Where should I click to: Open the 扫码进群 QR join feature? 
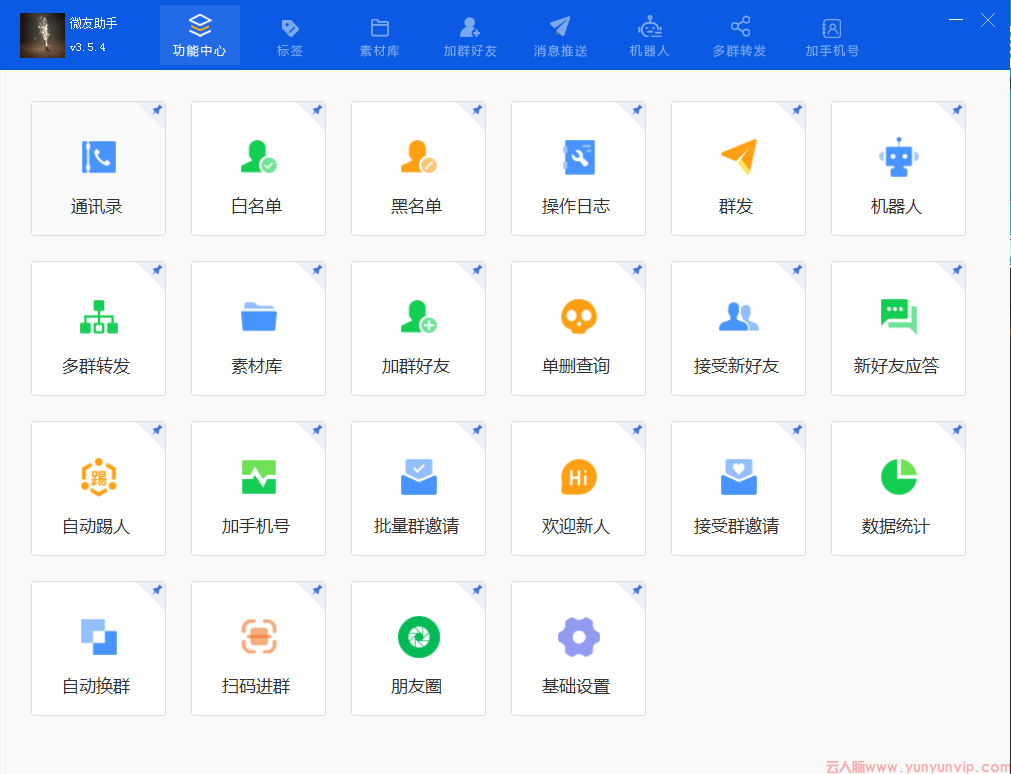[x=258, y=648]
